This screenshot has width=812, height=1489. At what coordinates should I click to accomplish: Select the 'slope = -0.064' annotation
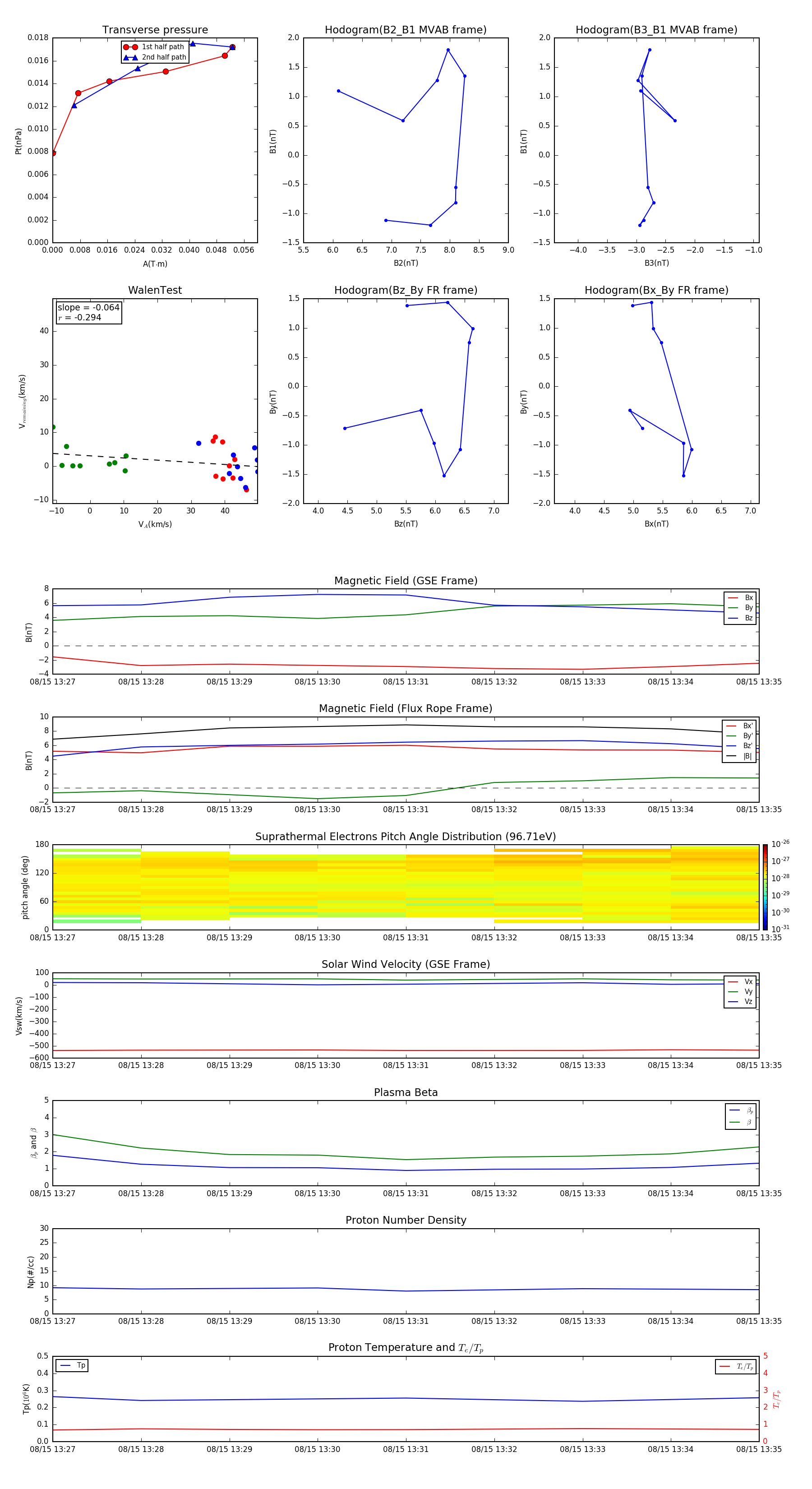point(88,308)
